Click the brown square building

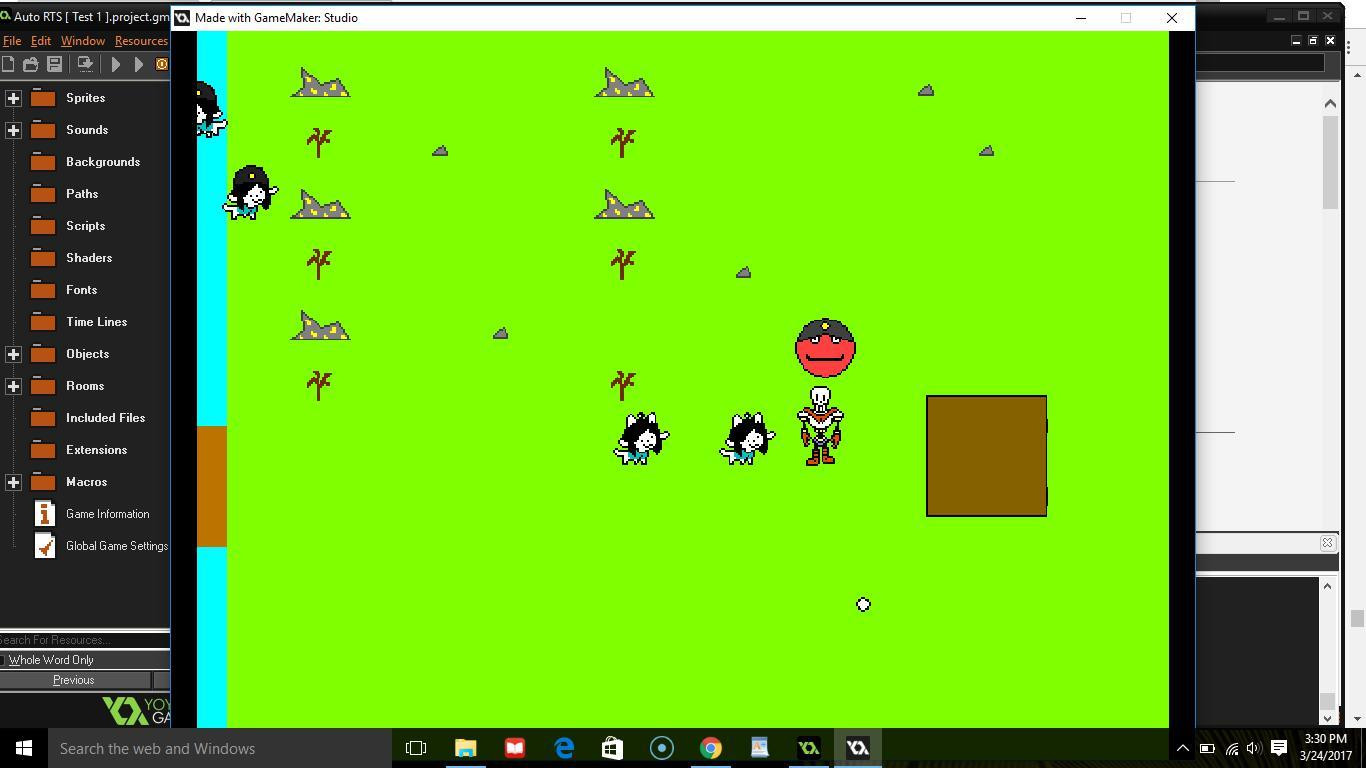[986, 456]
